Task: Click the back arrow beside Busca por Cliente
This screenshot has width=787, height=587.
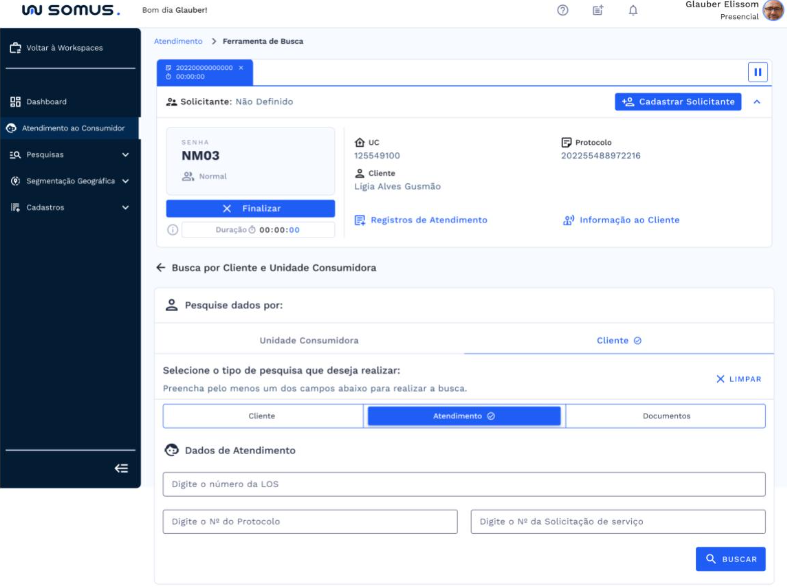Action: [160, 268]
